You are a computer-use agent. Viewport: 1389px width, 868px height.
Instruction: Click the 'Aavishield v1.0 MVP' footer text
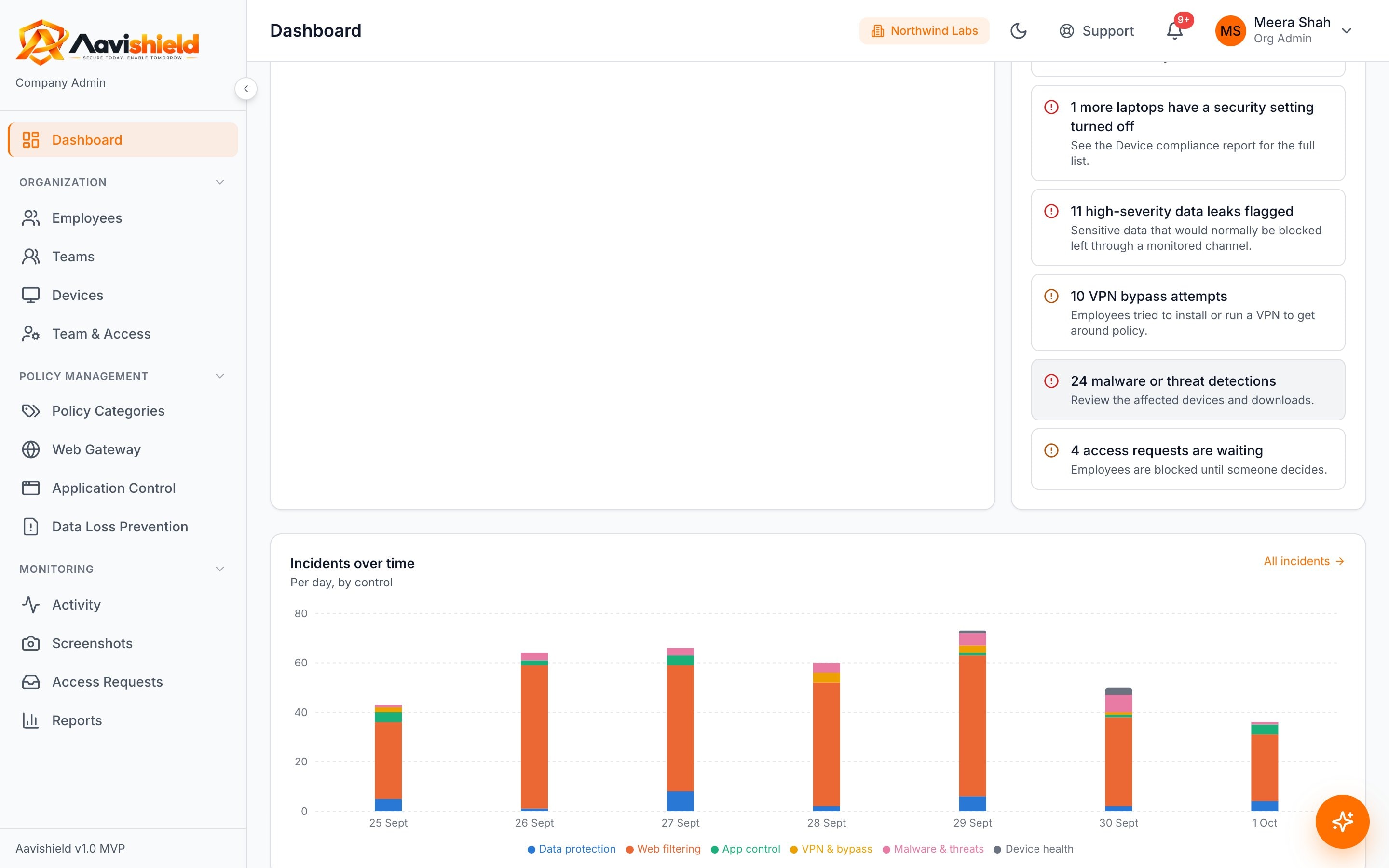click(70, 849)
